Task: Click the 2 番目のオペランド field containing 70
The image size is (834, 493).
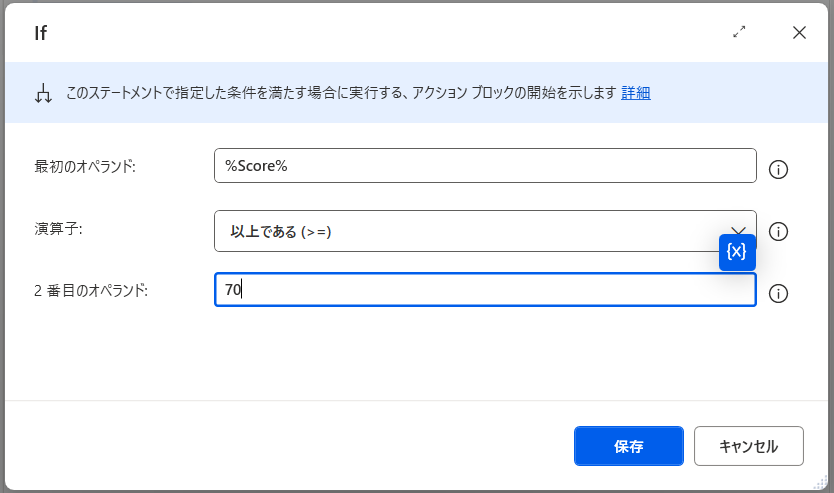Action: [x=485, y=290]
